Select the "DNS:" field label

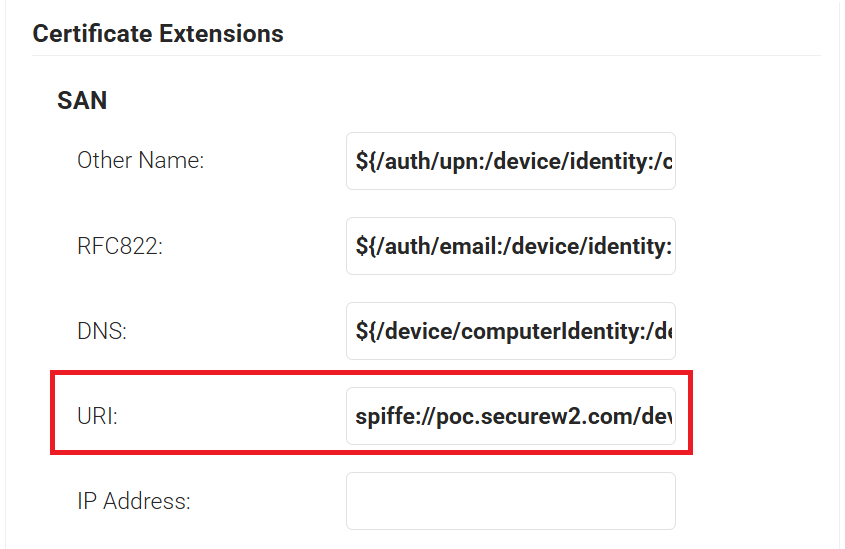point(102,331)
